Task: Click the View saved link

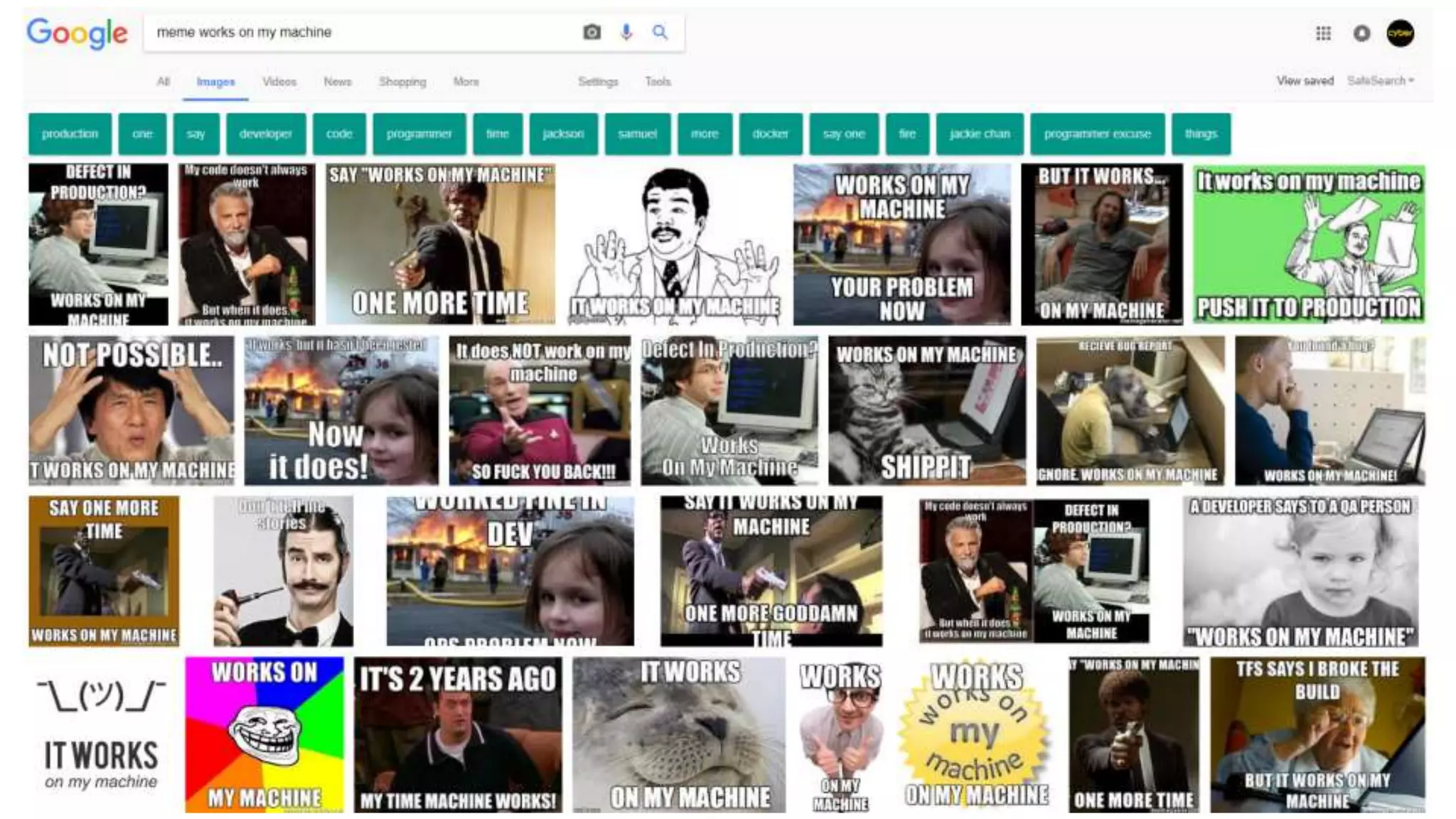Action: point(1305,81)
